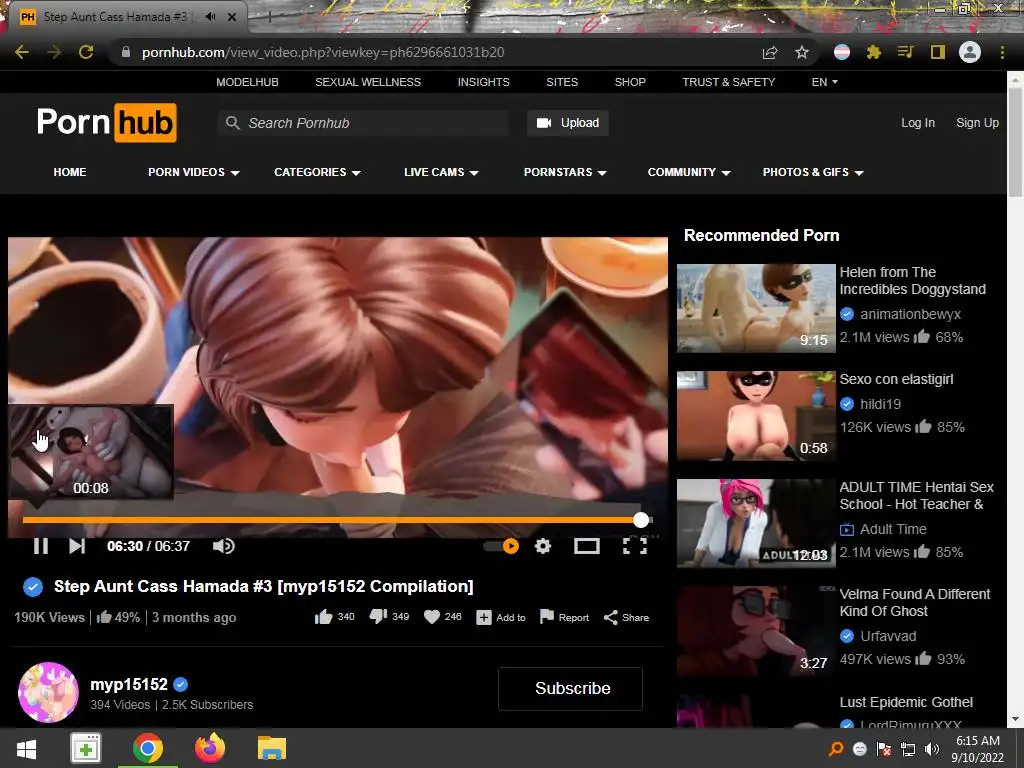Viewport: 1024px width, 768px height.
Task: Open the TRUST & SAFETY top link
Action: 729,82
